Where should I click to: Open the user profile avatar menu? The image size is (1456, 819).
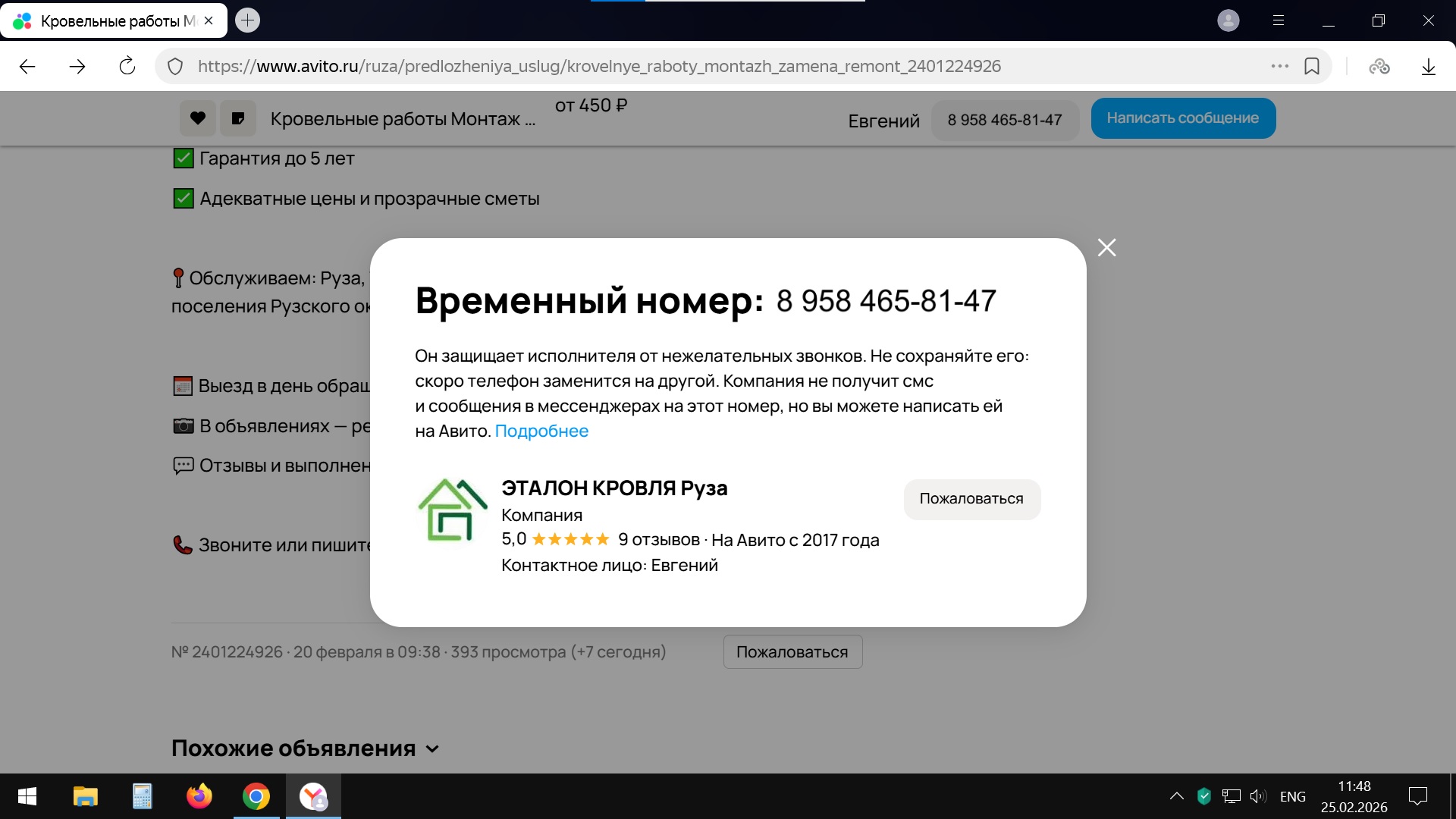pyautogui.click(x=1228, y=20)
